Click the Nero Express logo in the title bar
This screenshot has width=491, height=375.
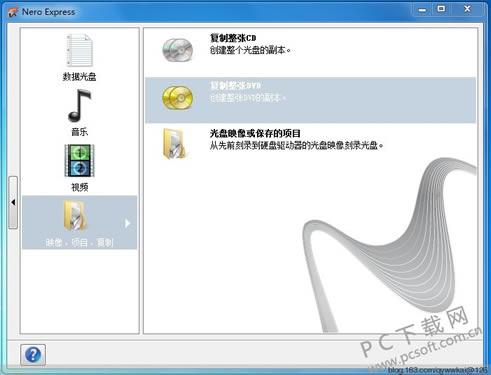[x=13, y=12]
